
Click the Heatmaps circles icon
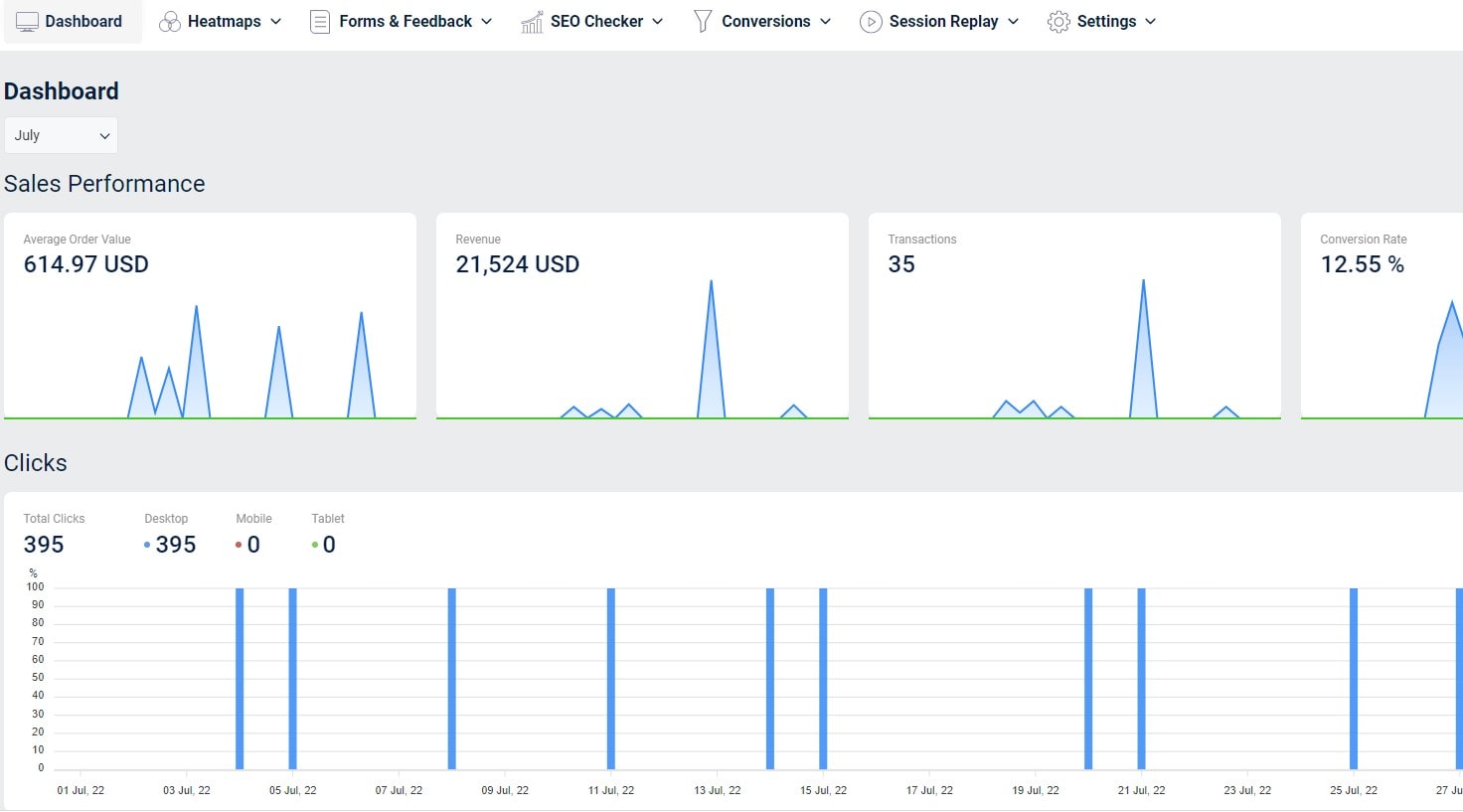click(x=170, y=22)
